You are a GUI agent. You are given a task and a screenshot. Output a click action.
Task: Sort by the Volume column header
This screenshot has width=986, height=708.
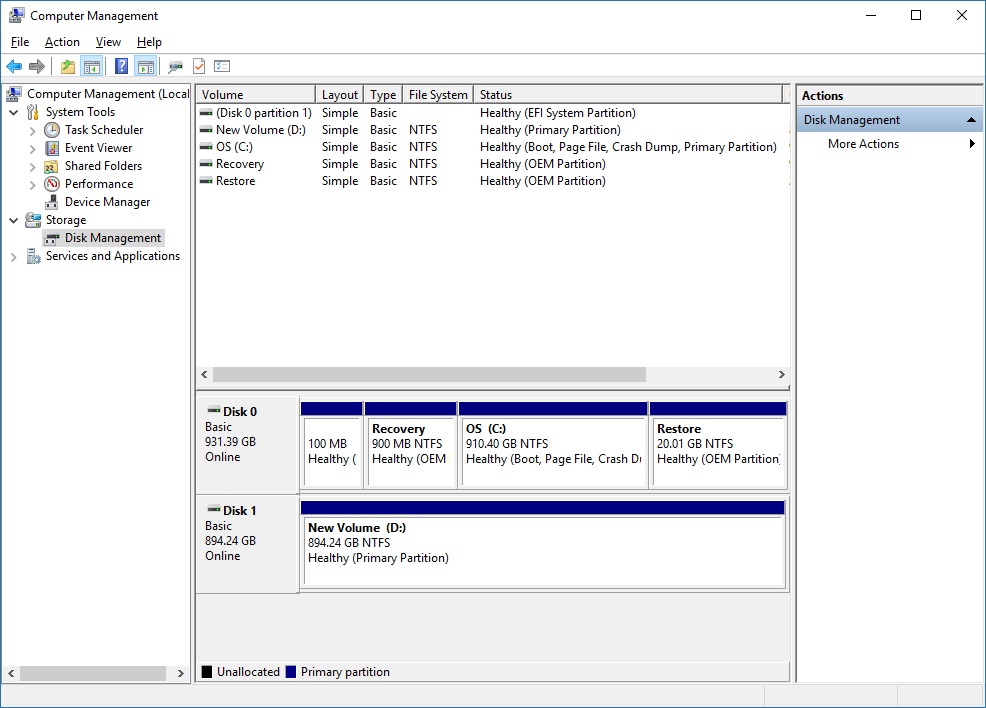click(x=255, y=94)
